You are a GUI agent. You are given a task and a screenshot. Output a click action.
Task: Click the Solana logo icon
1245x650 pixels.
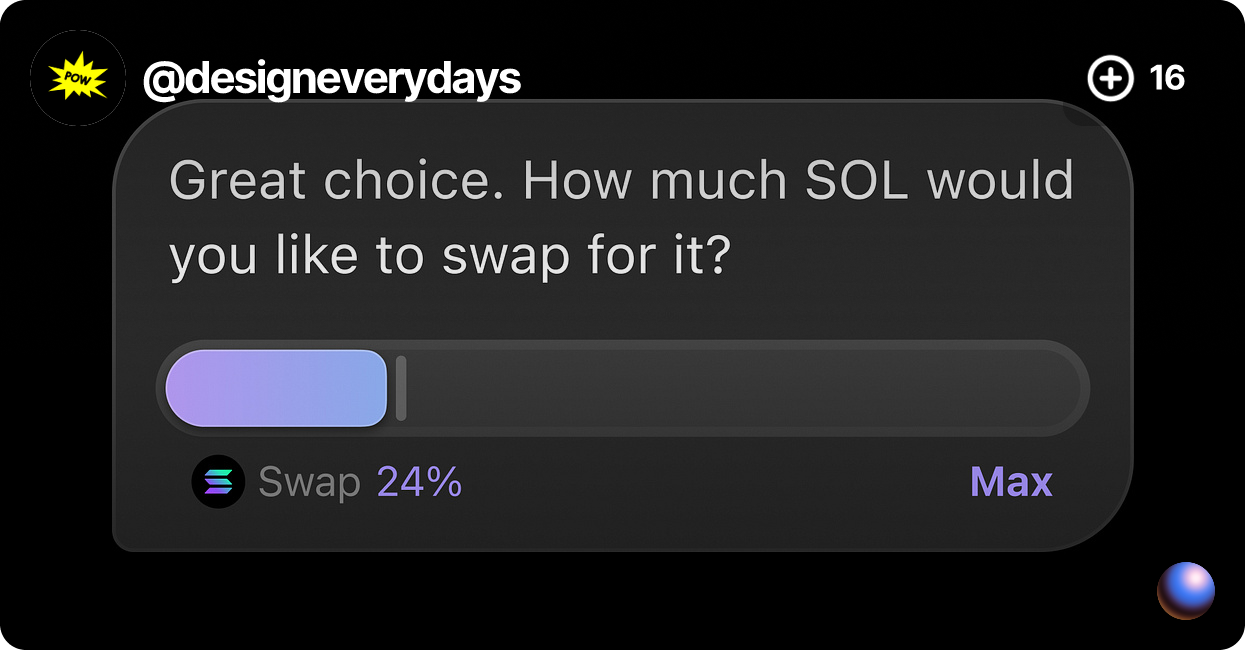coord(218,482)
